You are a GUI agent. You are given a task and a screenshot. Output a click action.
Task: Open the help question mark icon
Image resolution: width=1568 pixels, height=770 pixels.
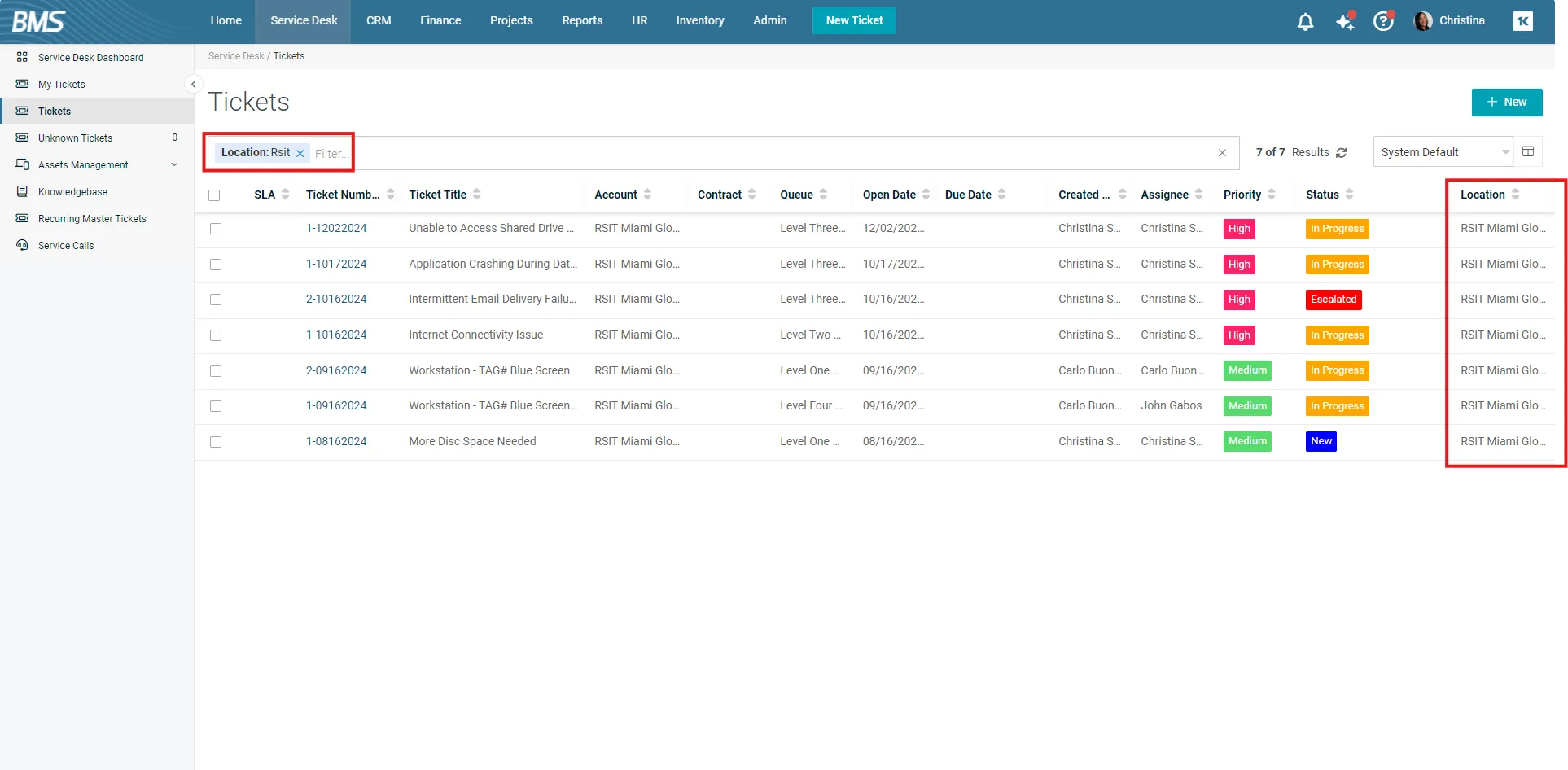coord(1383,22)
